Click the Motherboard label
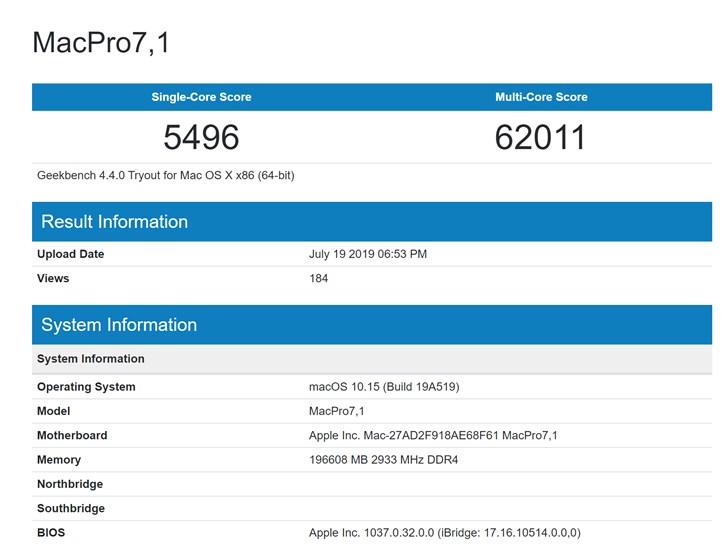The image size is (728, 554). [72, 435]
